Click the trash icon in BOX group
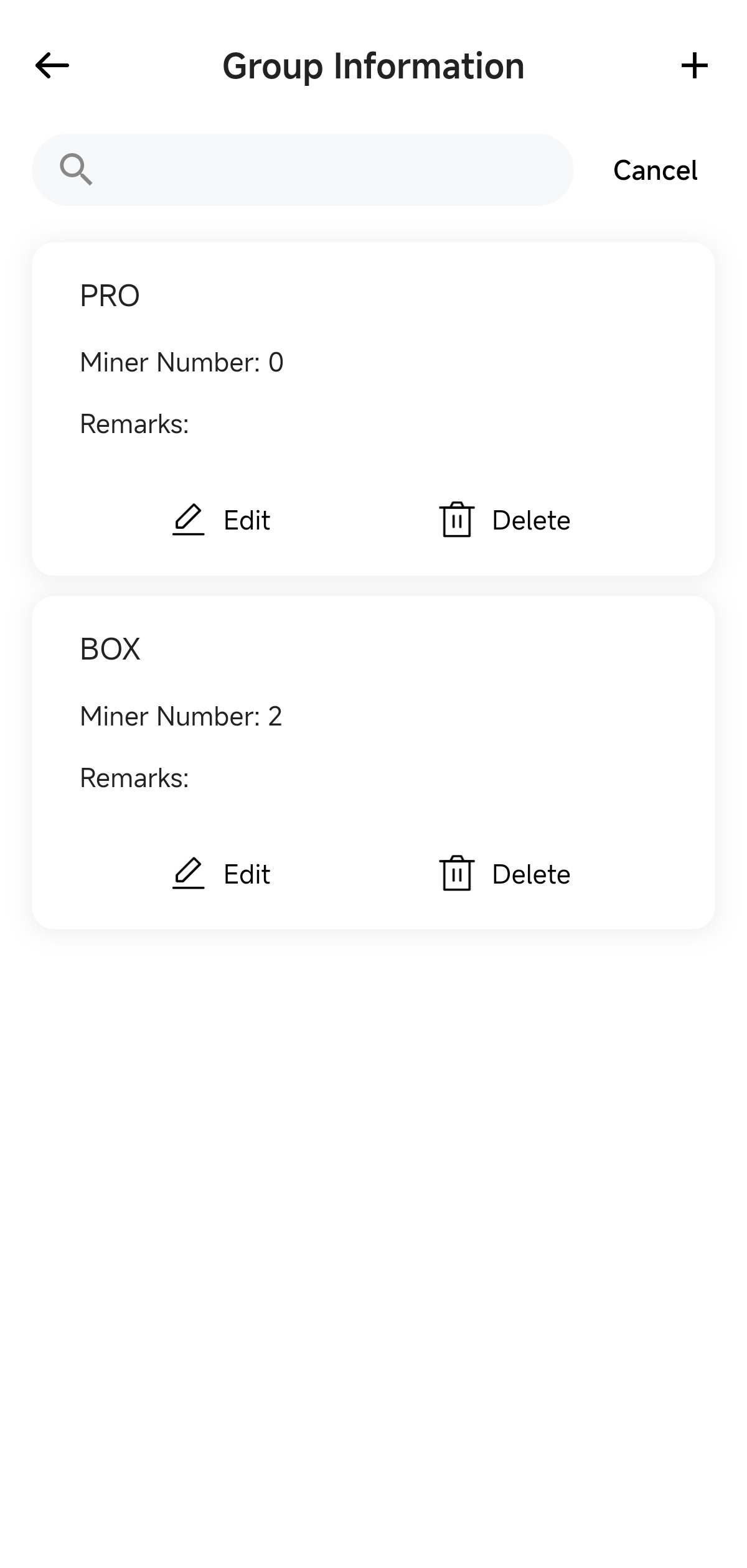This screenshot has width=747, height=1568. pos(457,874)
